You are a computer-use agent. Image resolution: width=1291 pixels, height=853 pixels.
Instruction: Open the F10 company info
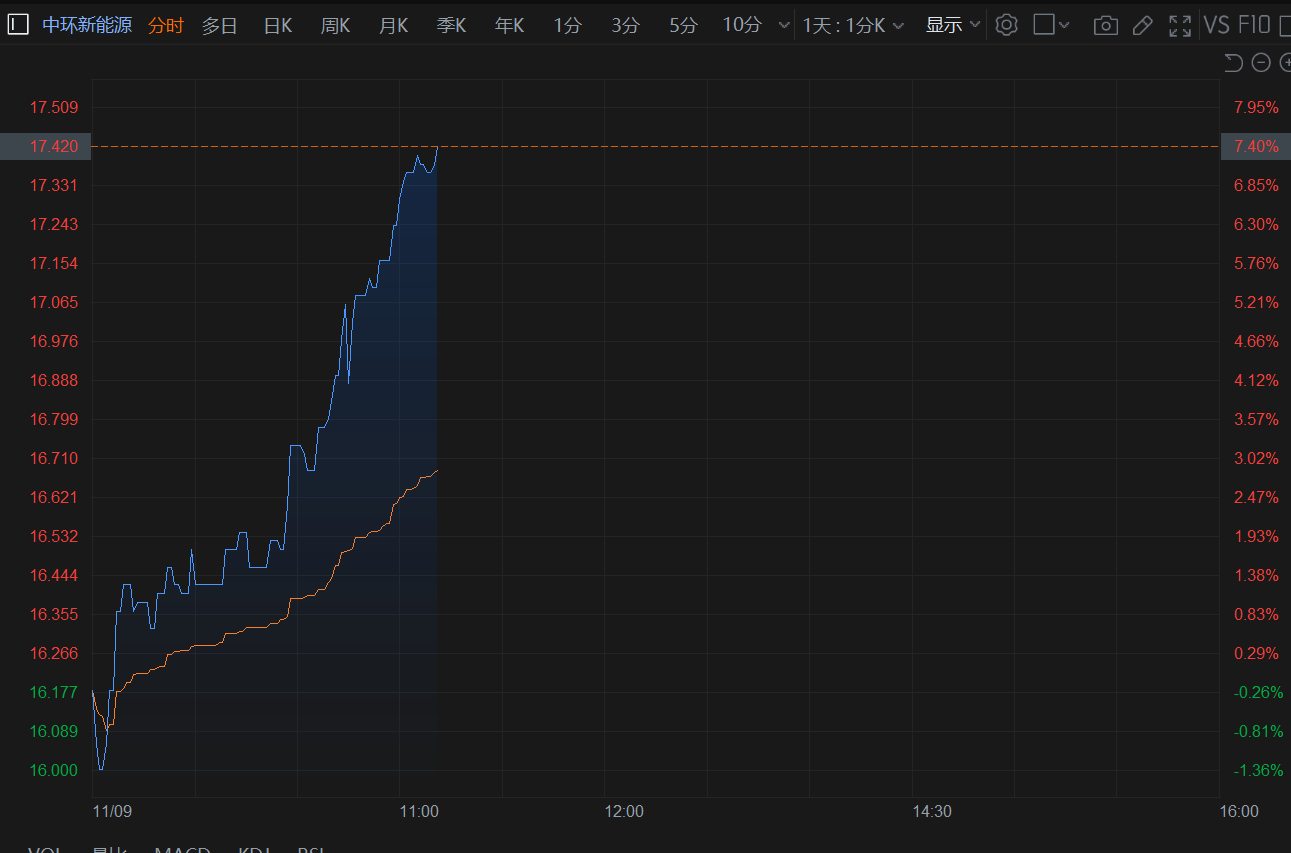[1254, 25]
